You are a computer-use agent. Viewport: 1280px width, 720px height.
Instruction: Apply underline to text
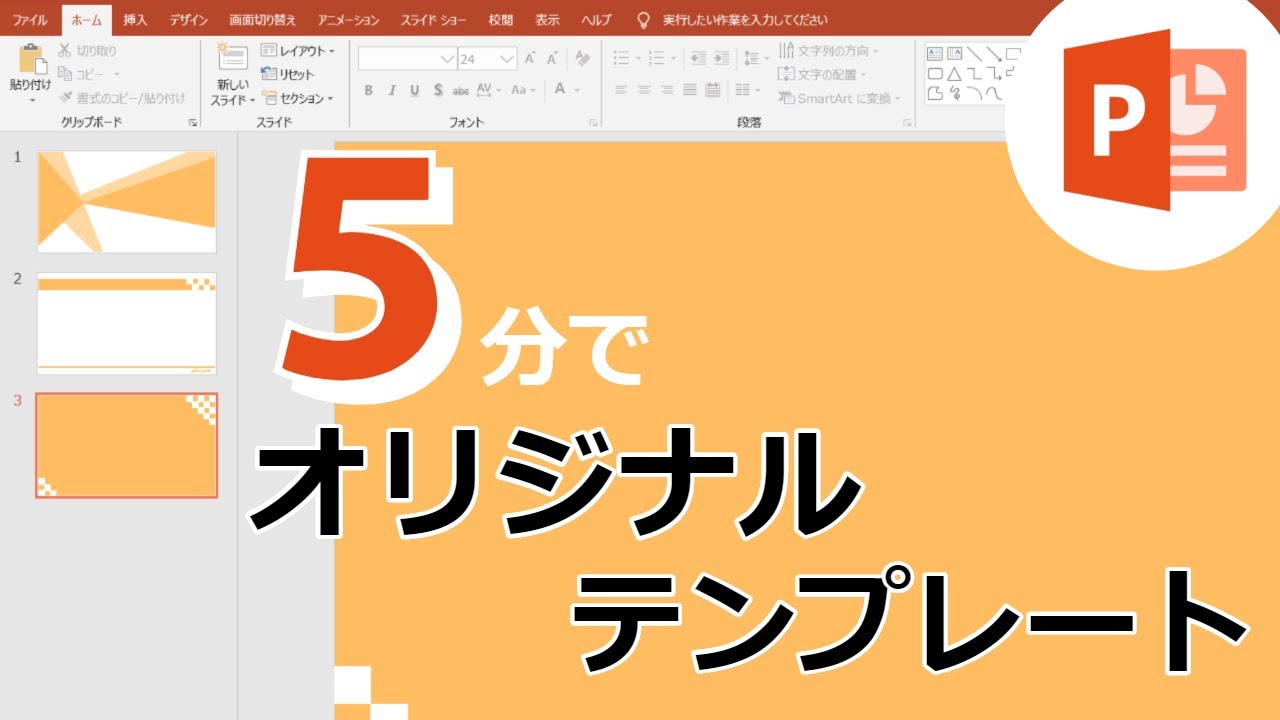point(414,90)
